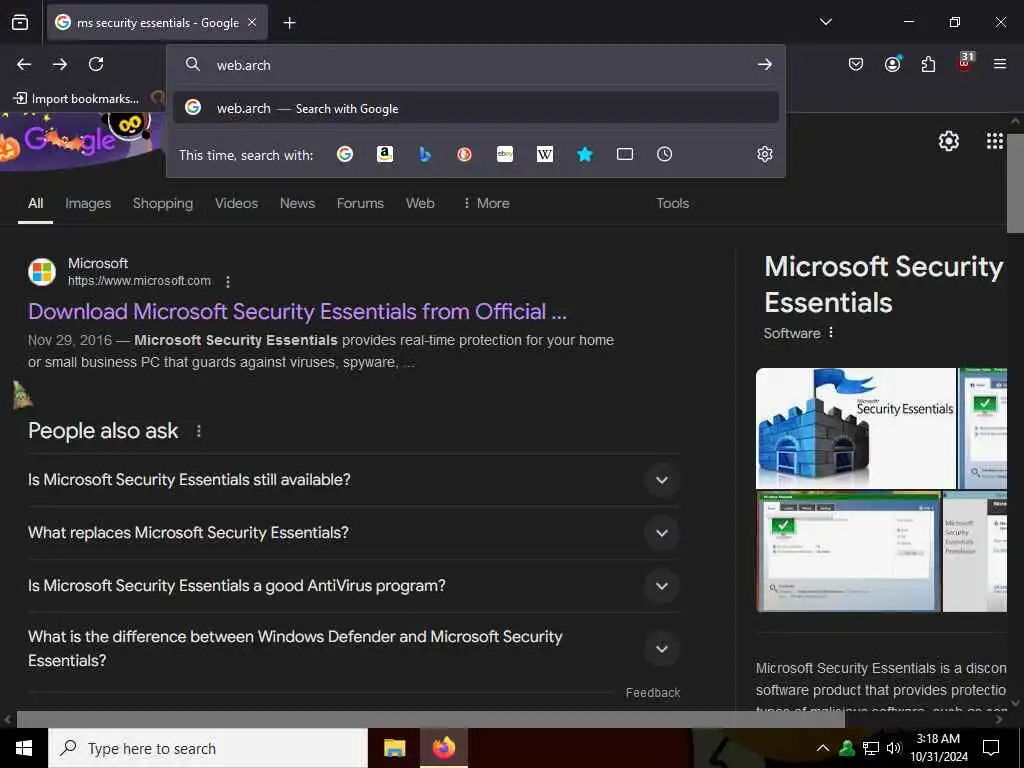Switch to Web tab

420,203
